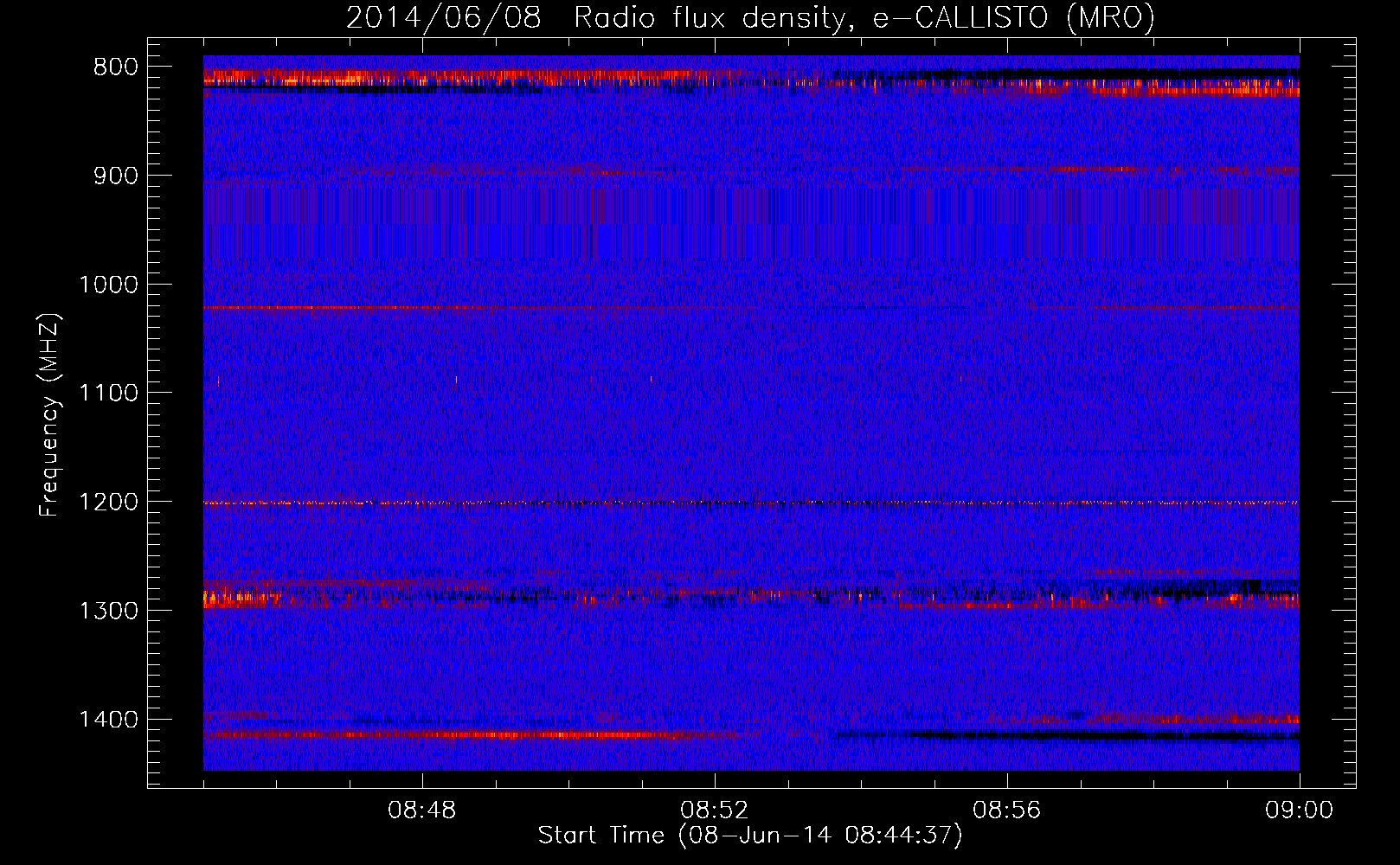Click the 08:48 time tick label

click(x=422, y=811)
